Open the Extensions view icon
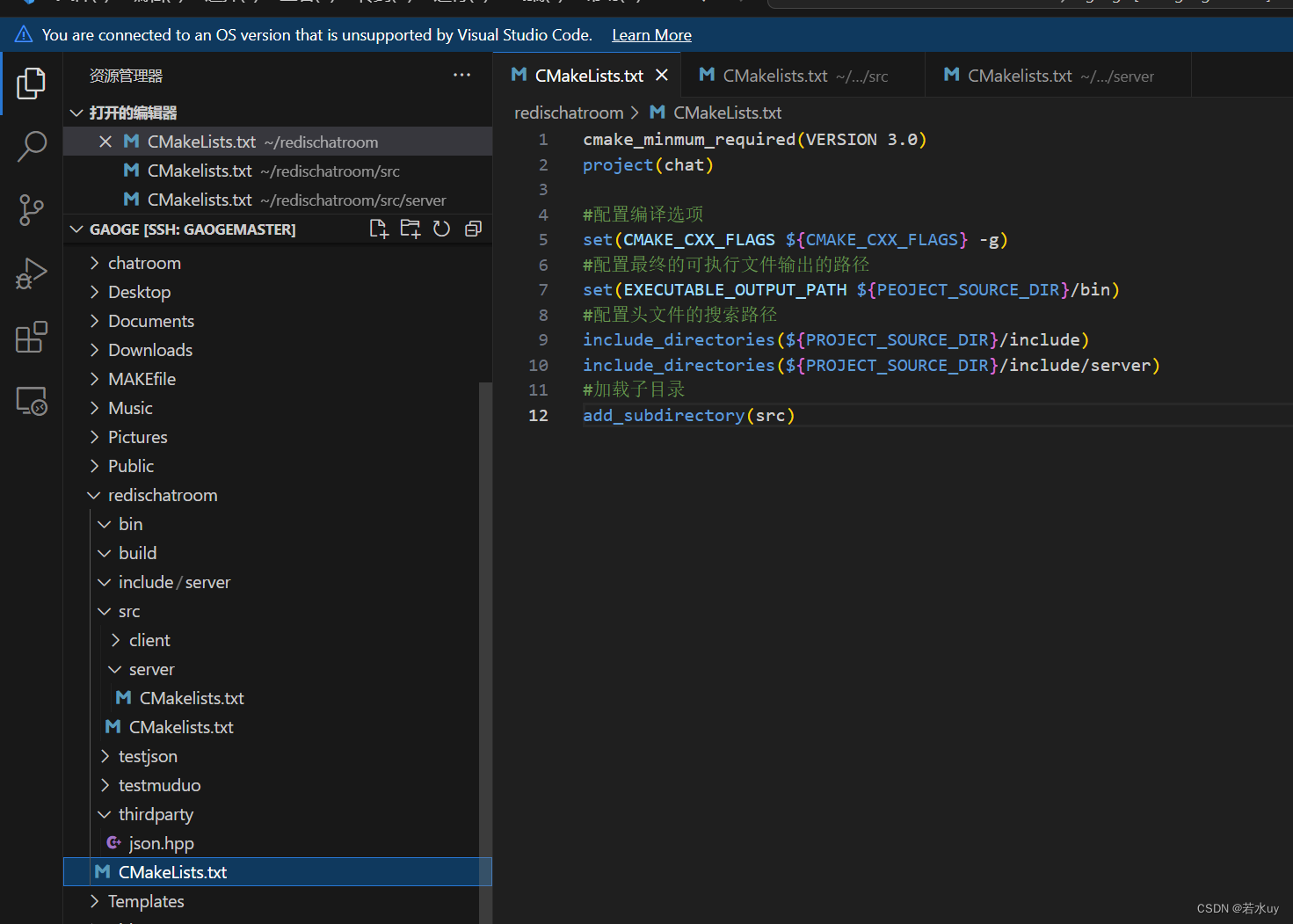This screenshot has width=1293, height=924. click(x=32, y=337)
